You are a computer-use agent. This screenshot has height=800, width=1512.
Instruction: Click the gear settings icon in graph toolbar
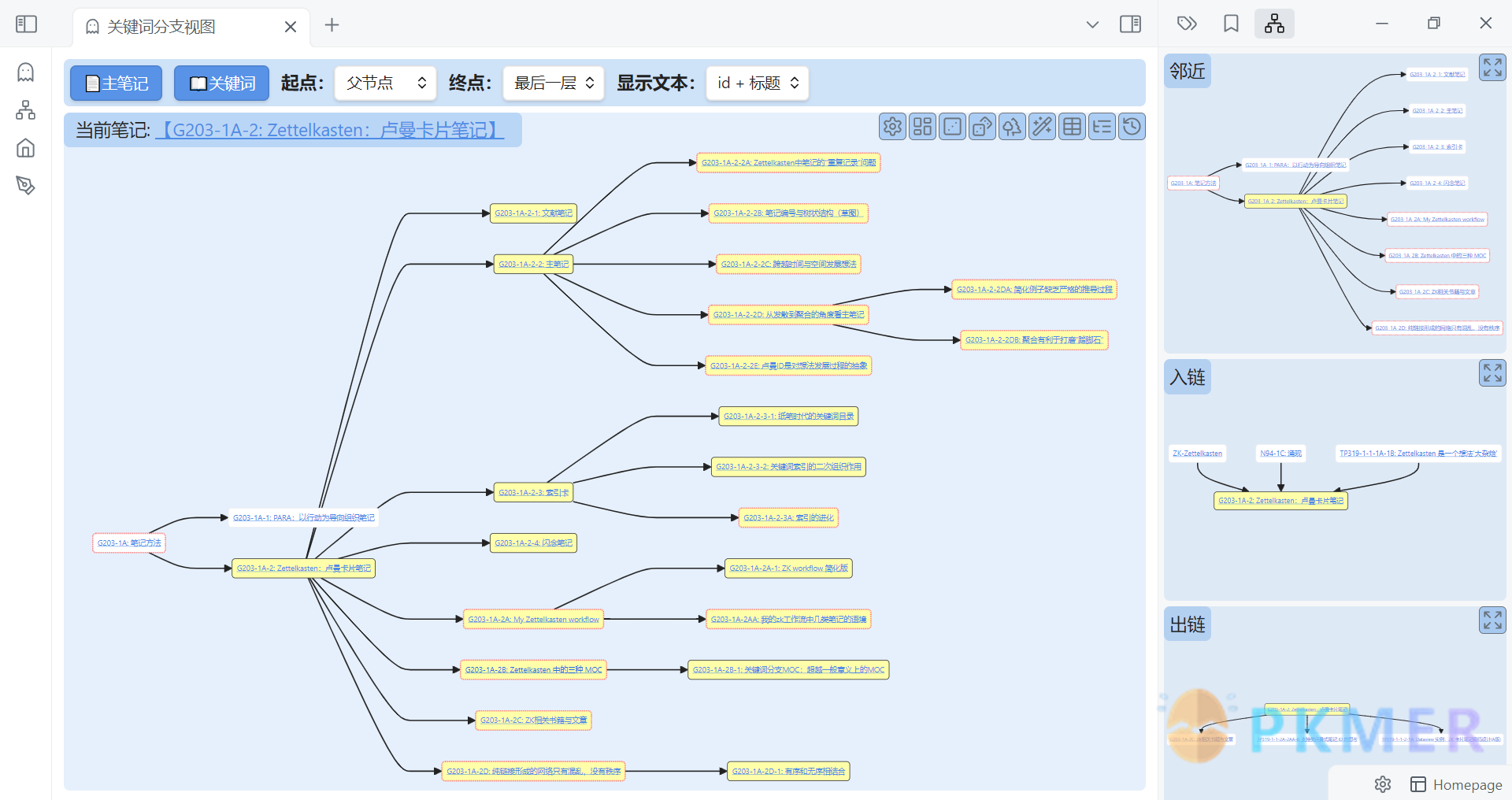click(892, 127)
